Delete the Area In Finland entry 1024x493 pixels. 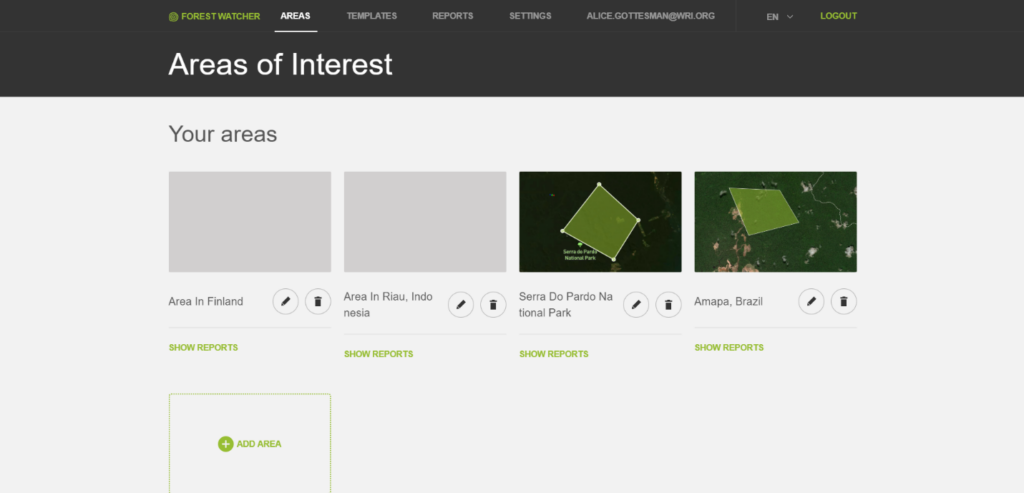318,302
